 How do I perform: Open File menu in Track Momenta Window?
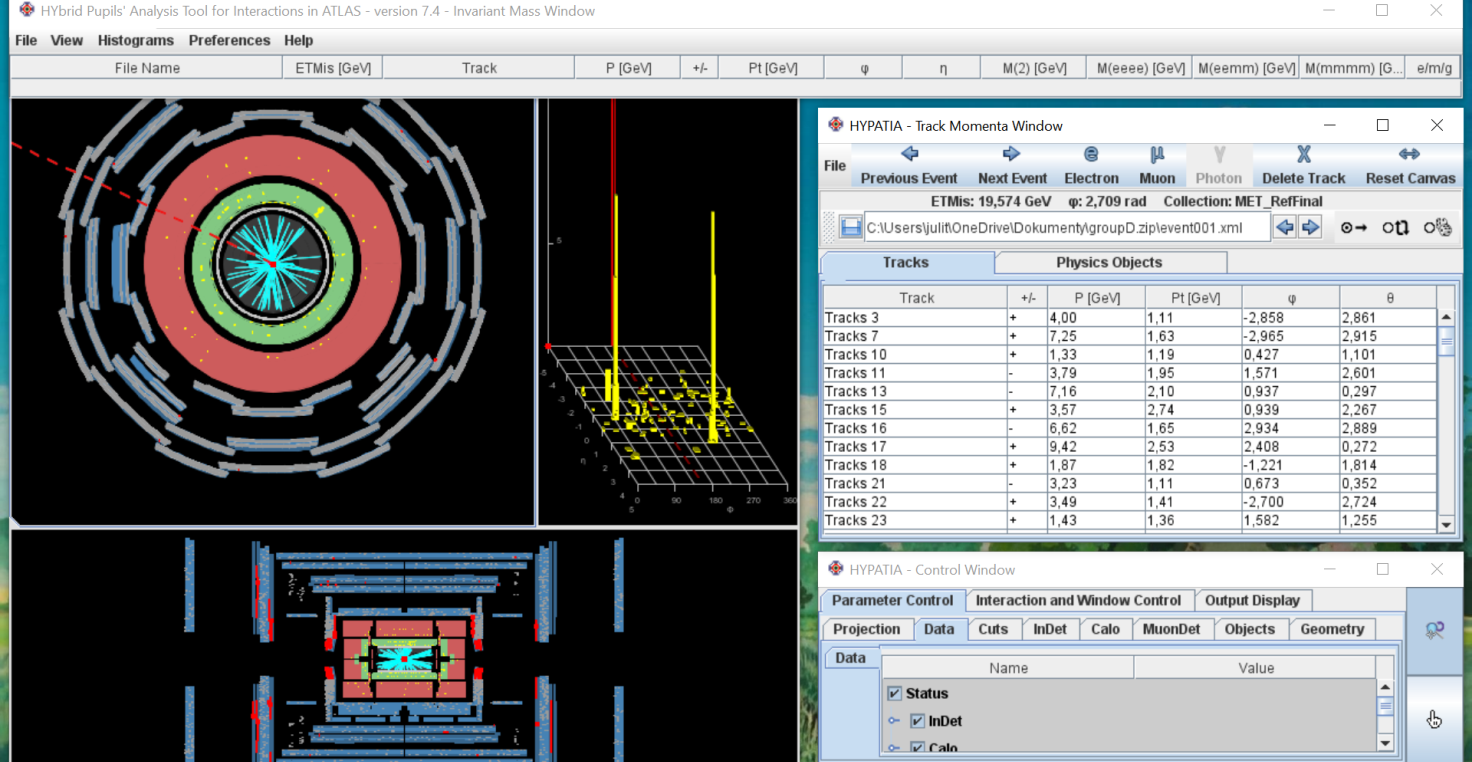coord(835,166)
